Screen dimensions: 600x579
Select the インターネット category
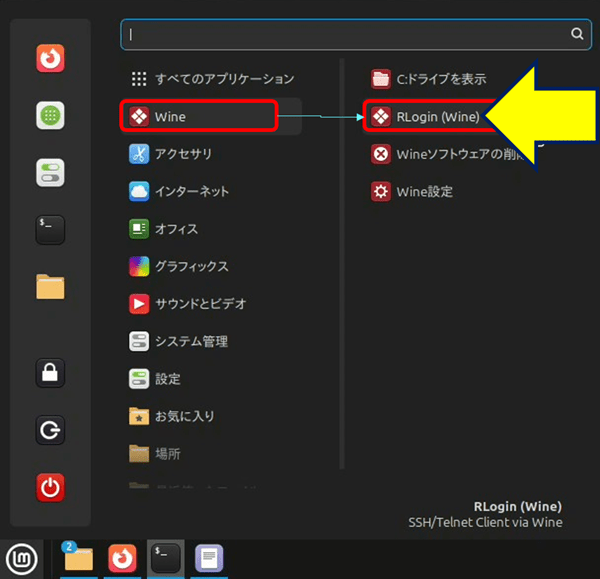[212, 191]
